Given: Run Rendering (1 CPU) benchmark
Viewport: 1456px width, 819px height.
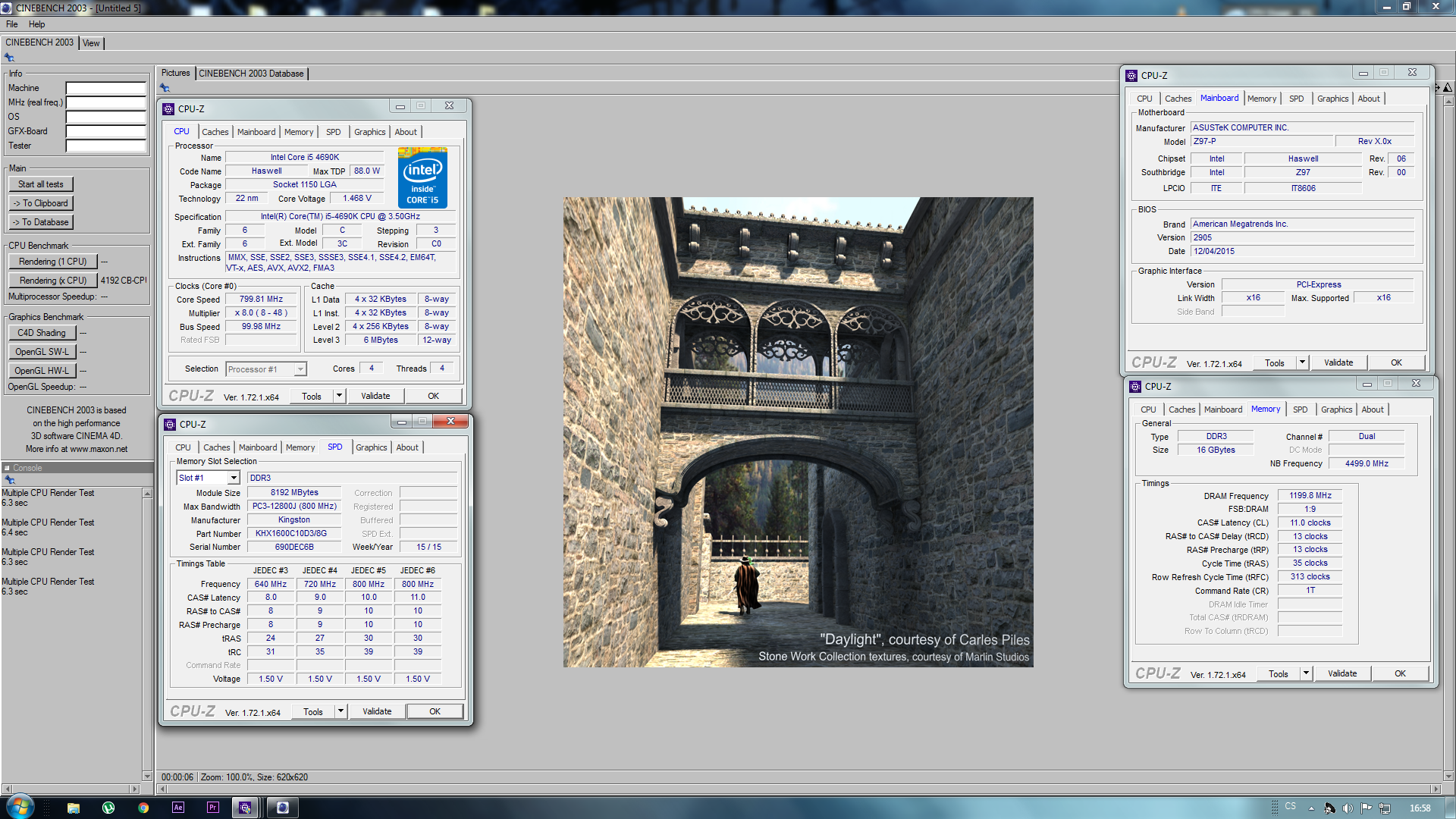Looking at the screenshot, I should pyautogui.click(x=53, y=262).
